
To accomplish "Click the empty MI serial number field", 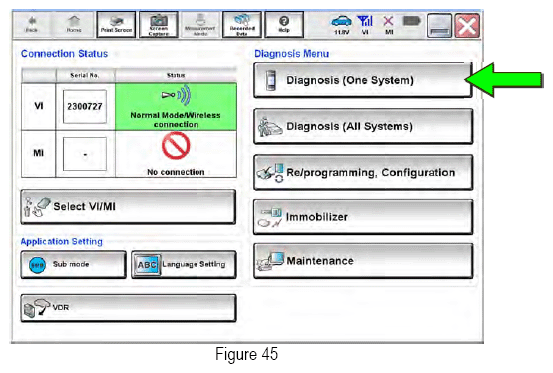I will coord(85,154).
